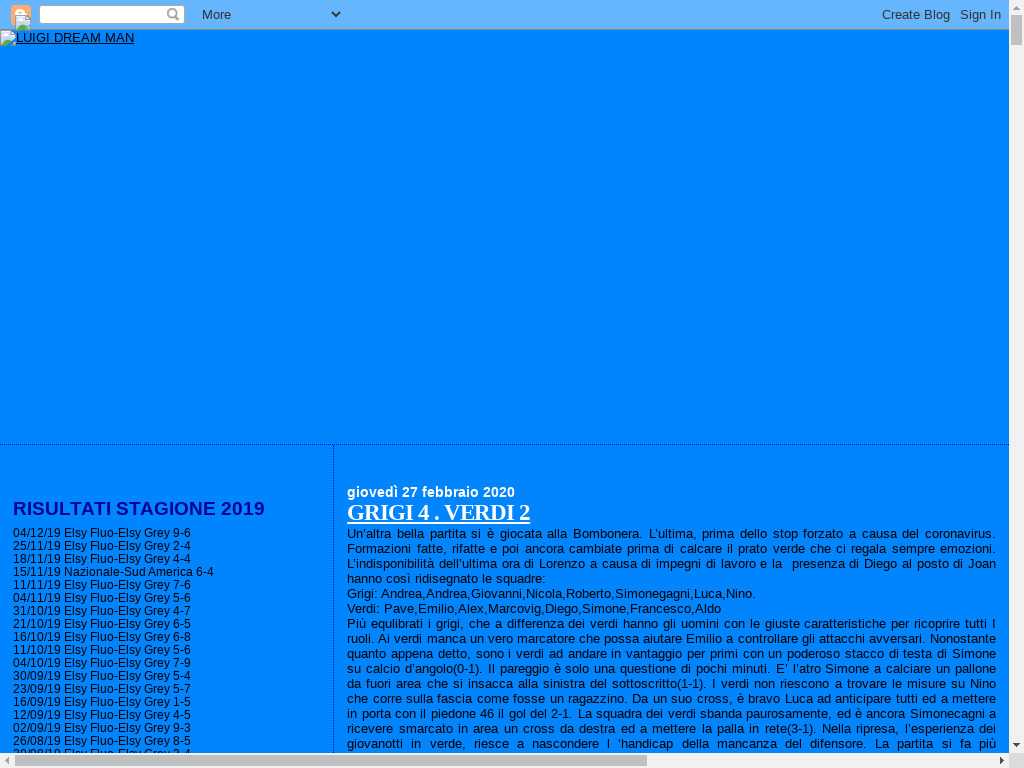Open the More dropdown in the navbar
Screen dimensions: 1024x768
tap(270, 15)
